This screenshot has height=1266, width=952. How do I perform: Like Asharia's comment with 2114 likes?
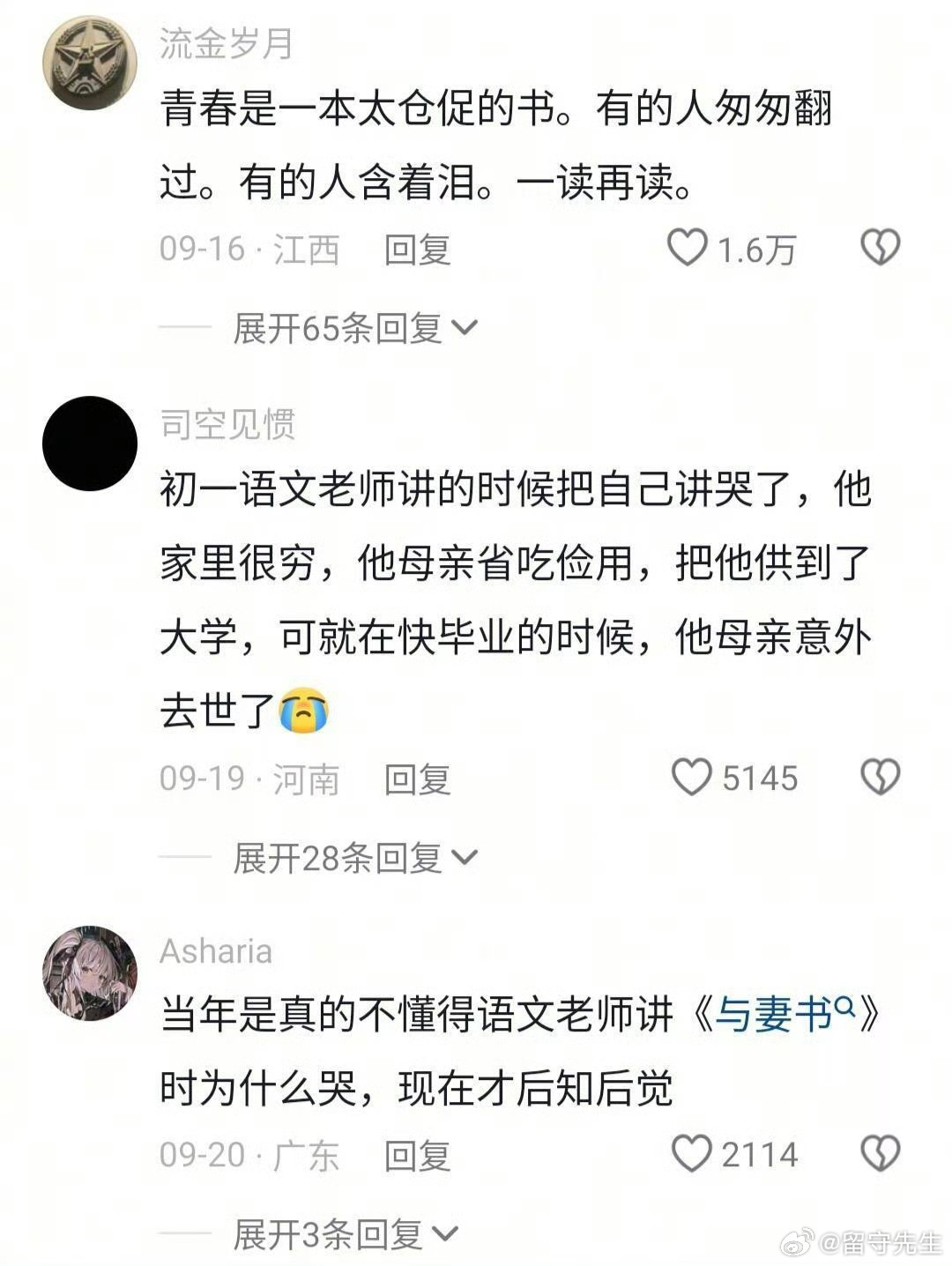click(x=691, y=1153)
